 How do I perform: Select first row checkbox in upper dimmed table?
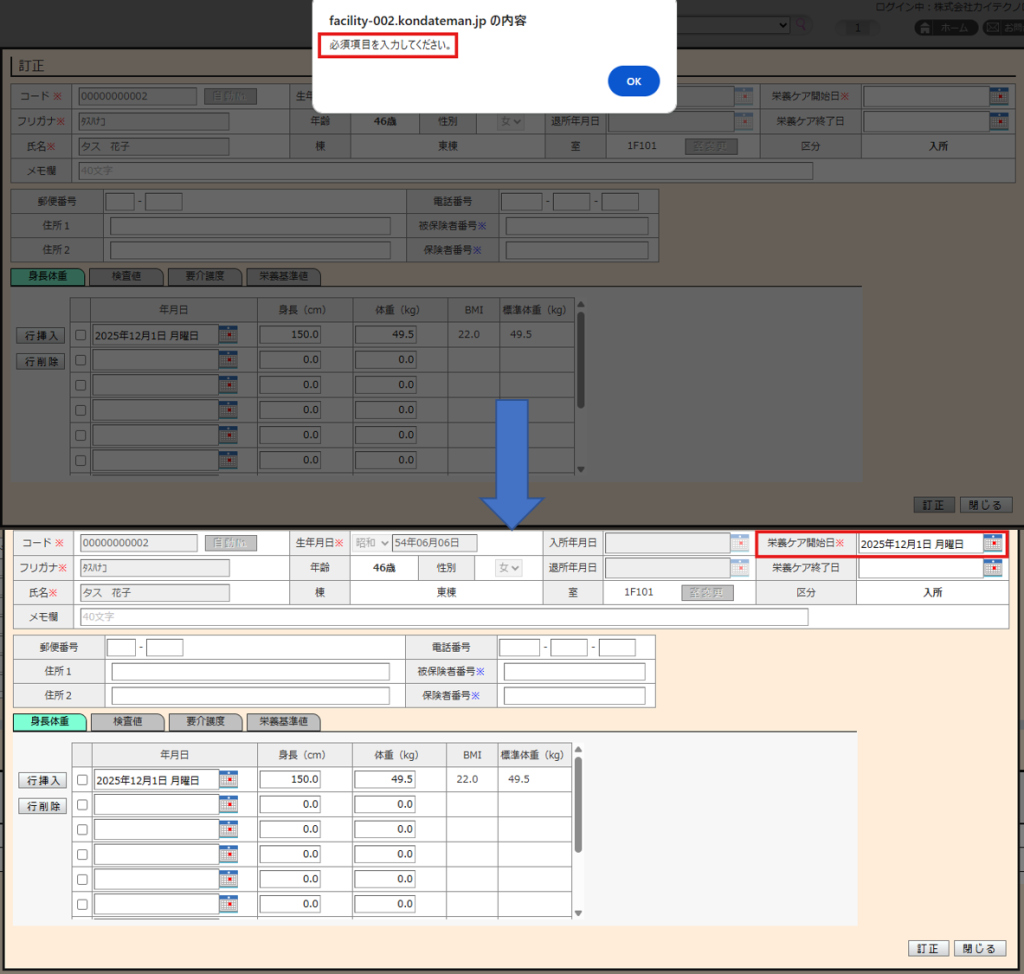[81, 335]
